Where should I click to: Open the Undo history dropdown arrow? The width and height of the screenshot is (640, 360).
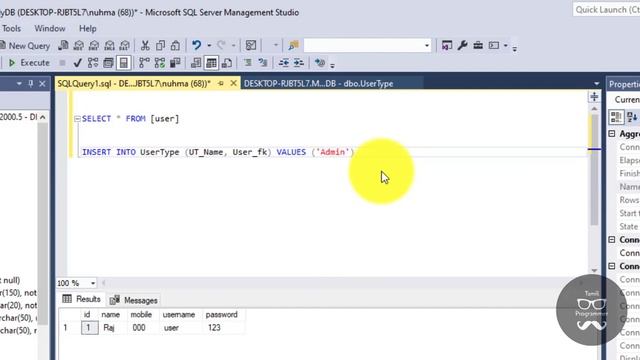(x=209, y=45)
